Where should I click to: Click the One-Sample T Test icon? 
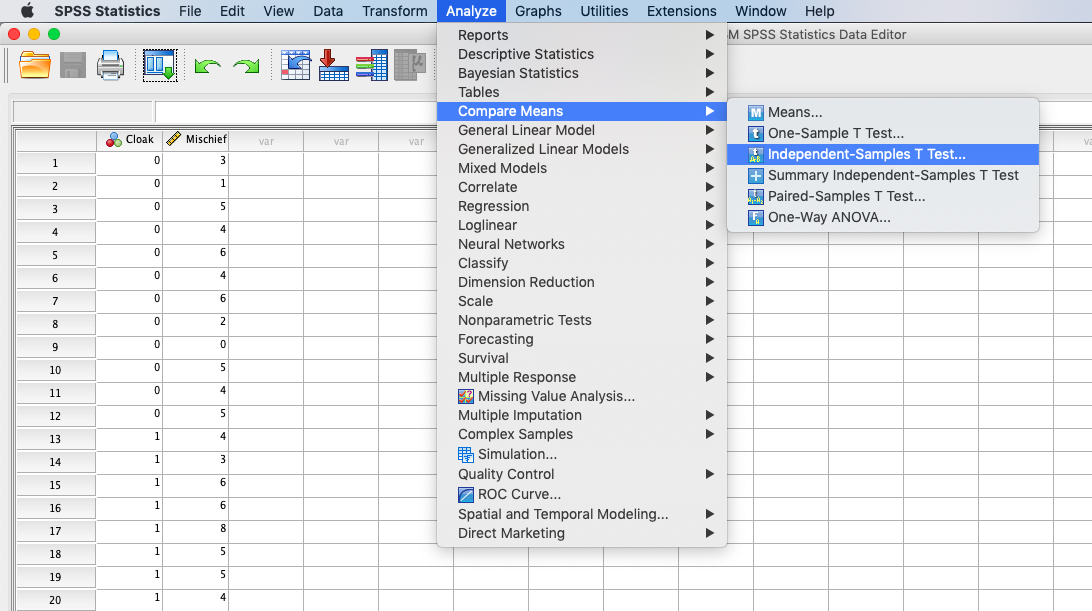tap(756, 134)
